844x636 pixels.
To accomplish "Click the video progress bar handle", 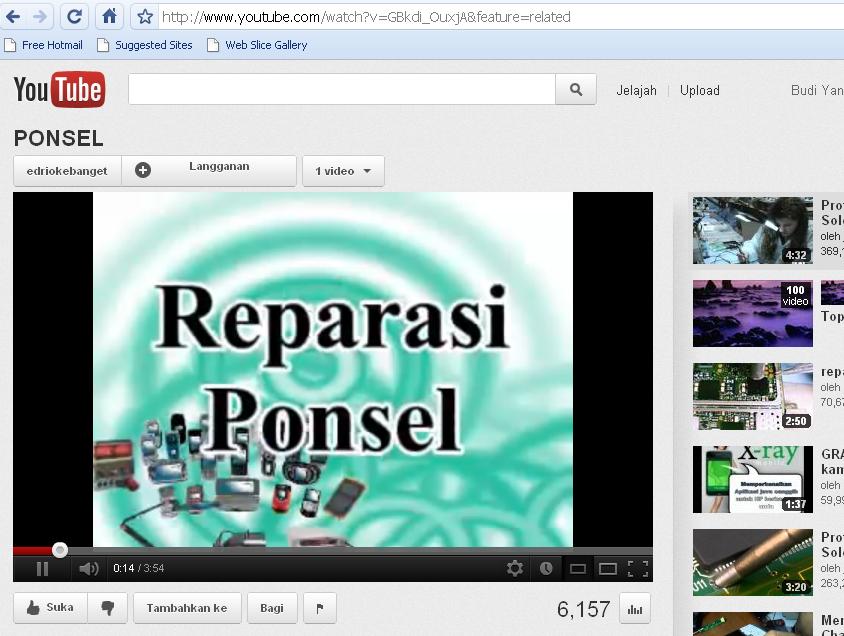I will tap(60, 550).
